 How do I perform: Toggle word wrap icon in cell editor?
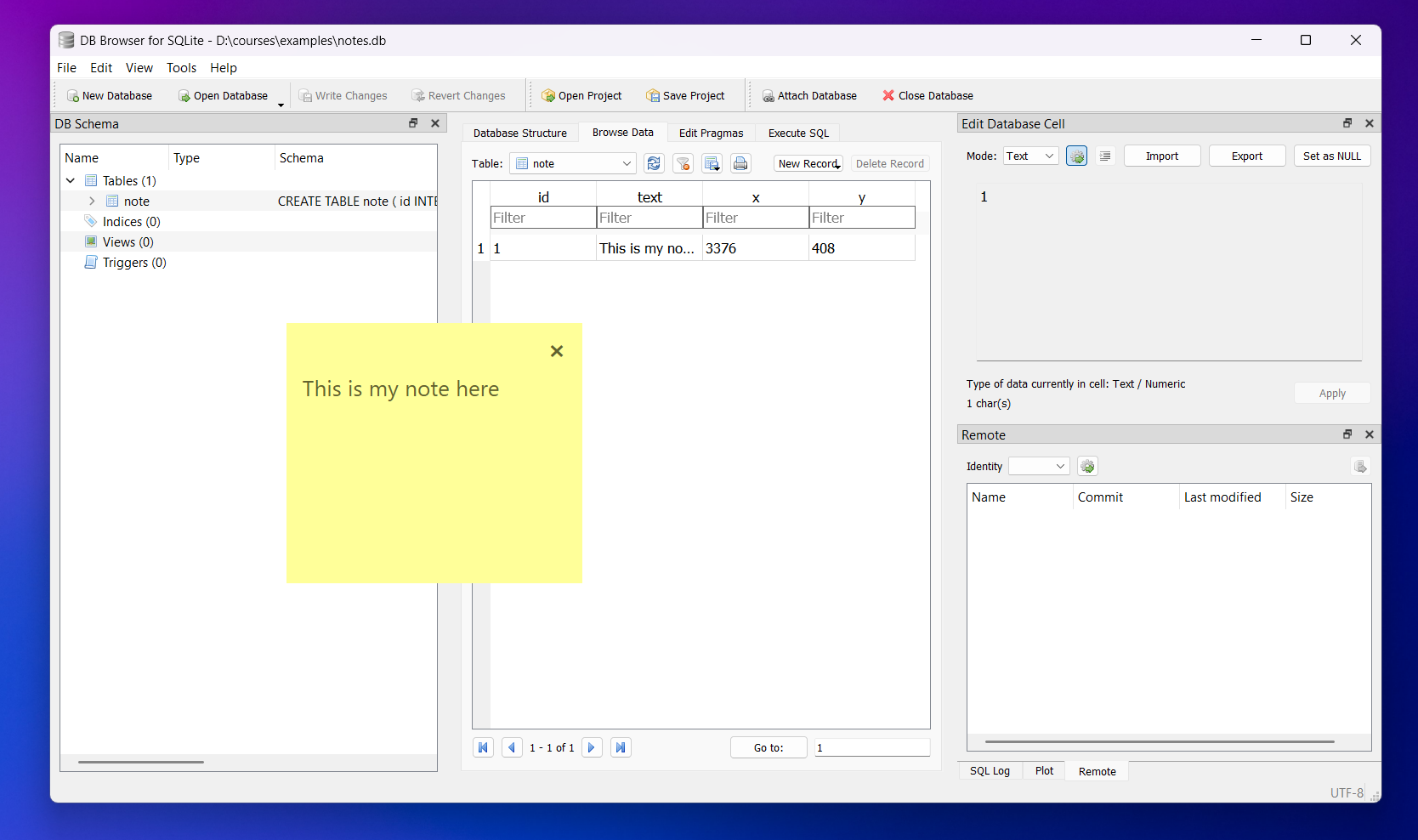(1105, 156)
